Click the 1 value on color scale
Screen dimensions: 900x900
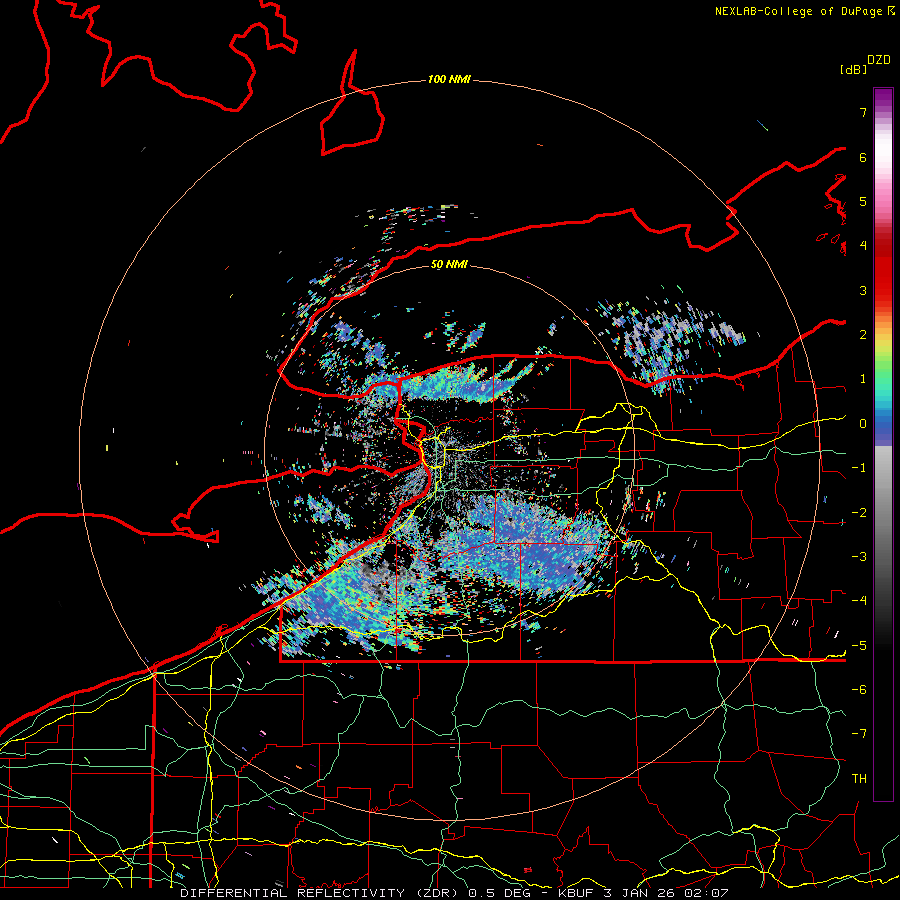pos(863,379)
